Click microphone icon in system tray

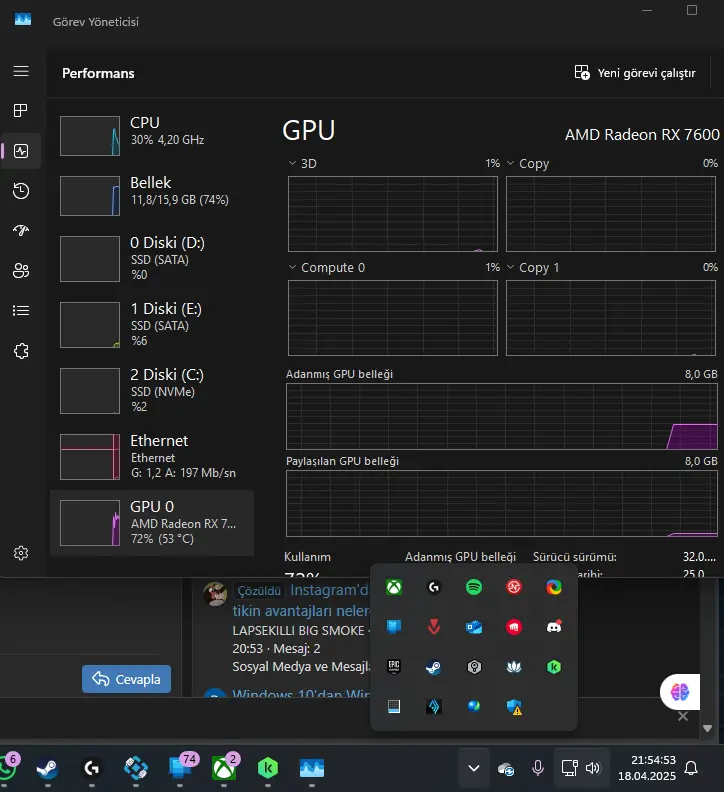(x=538, y=768)
